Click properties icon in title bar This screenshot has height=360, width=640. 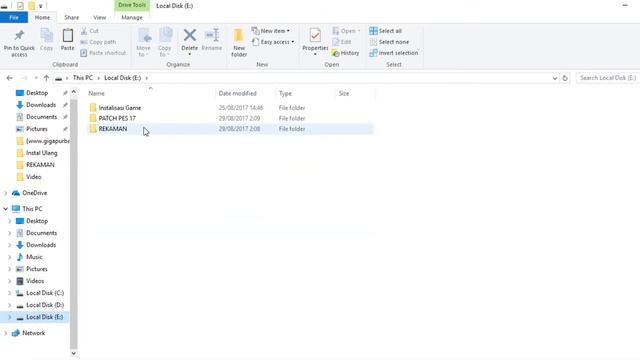[x=20, y=6]
